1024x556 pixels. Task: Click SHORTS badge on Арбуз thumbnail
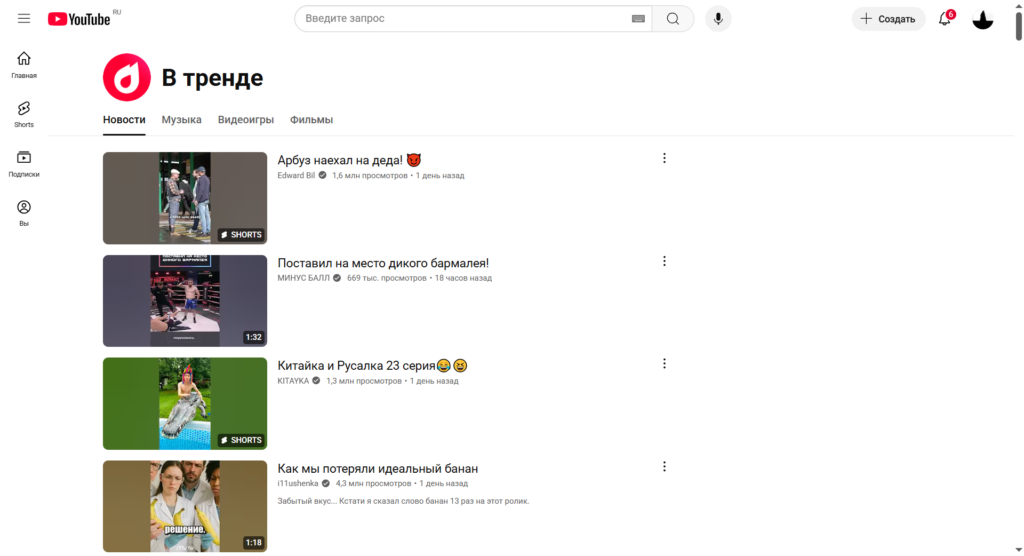pyautogui.click(x=241, y=235)
